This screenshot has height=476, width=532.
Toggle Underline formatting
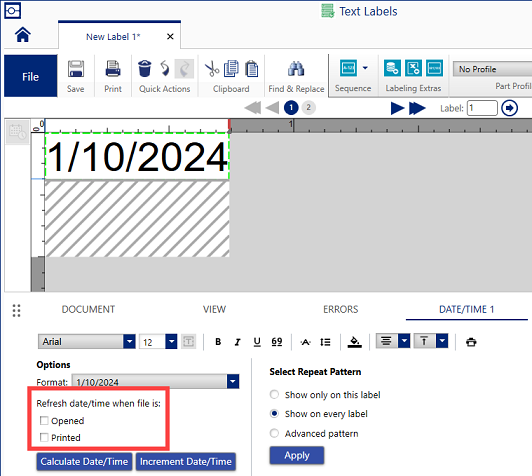pyautogui.click(x=257, y=342)
